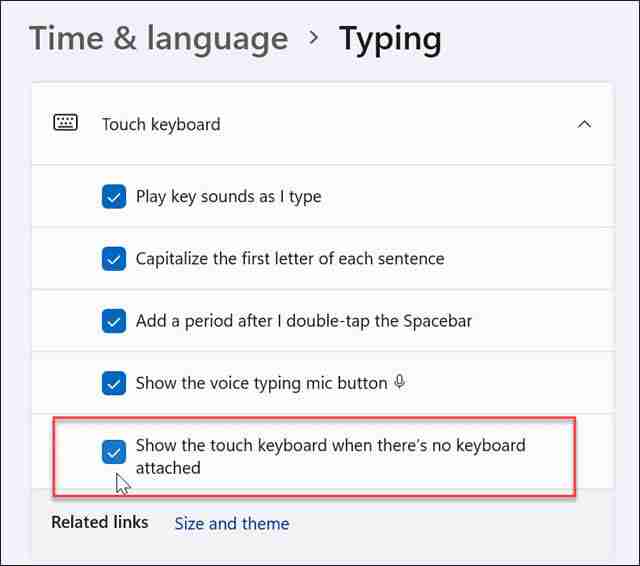Uncheck Capitalize the first letter checkbox
The image size is (640, 566).
click(114, 259)
